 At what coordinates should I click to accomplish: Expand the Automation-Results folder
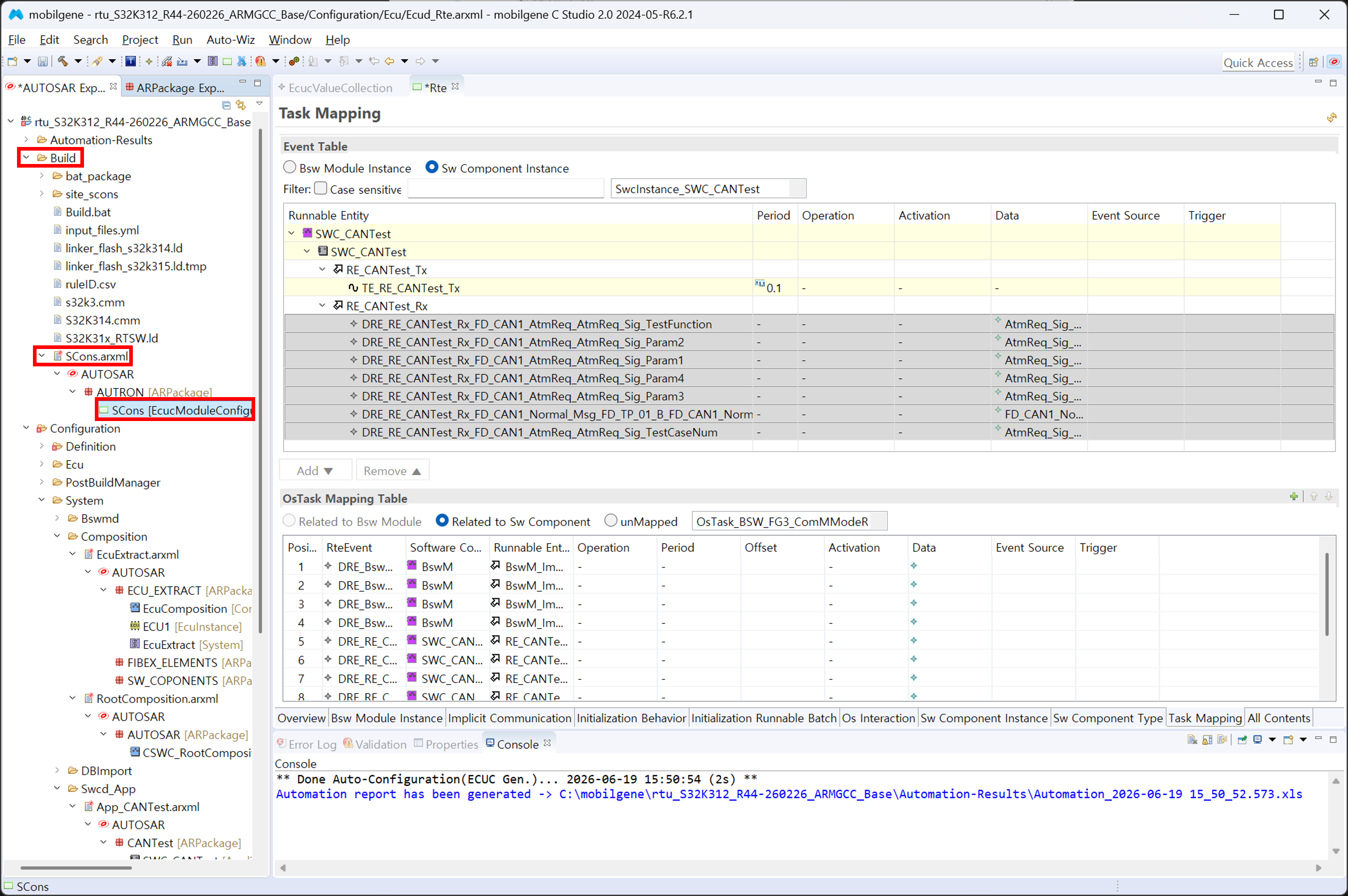[26, 140]
